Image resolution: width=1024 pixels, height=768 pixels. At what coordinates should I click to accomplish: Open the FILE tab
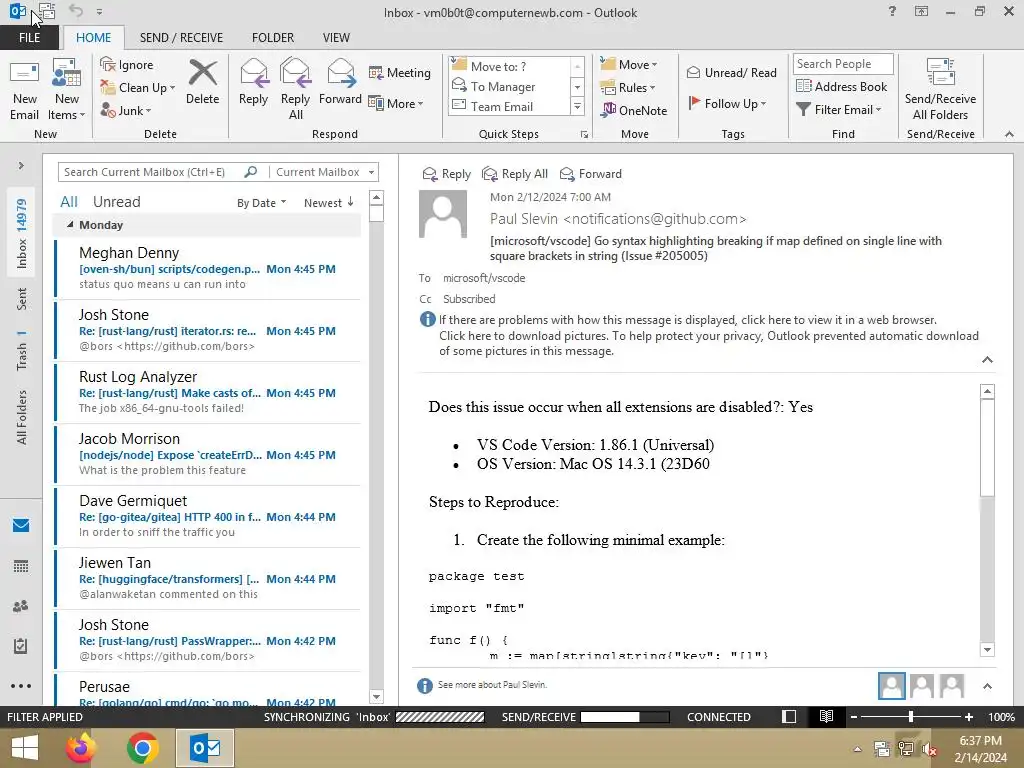coord(29,37)
